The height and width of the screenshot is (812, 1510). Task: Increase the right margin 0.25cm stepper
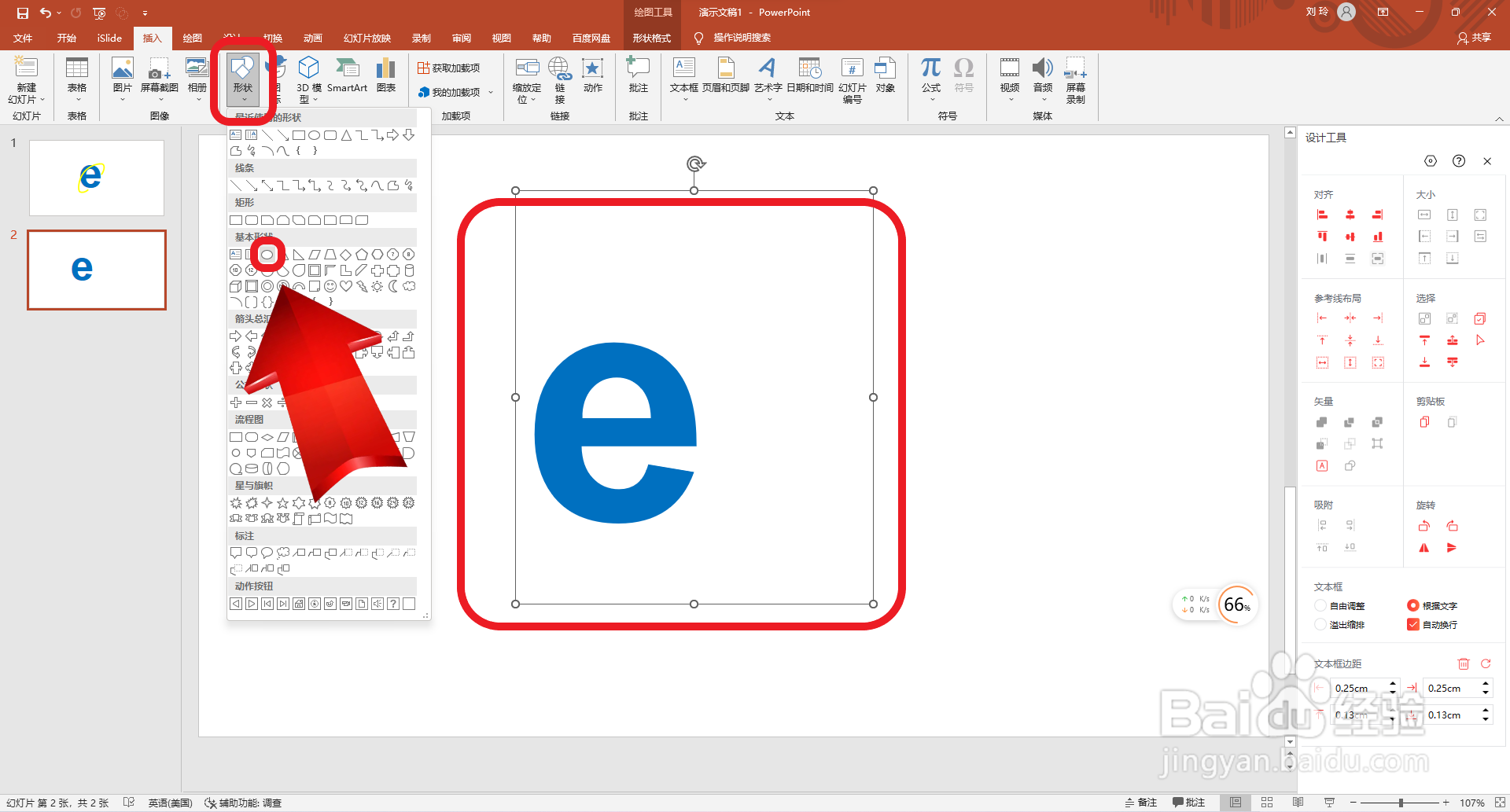click(1486, 684)
